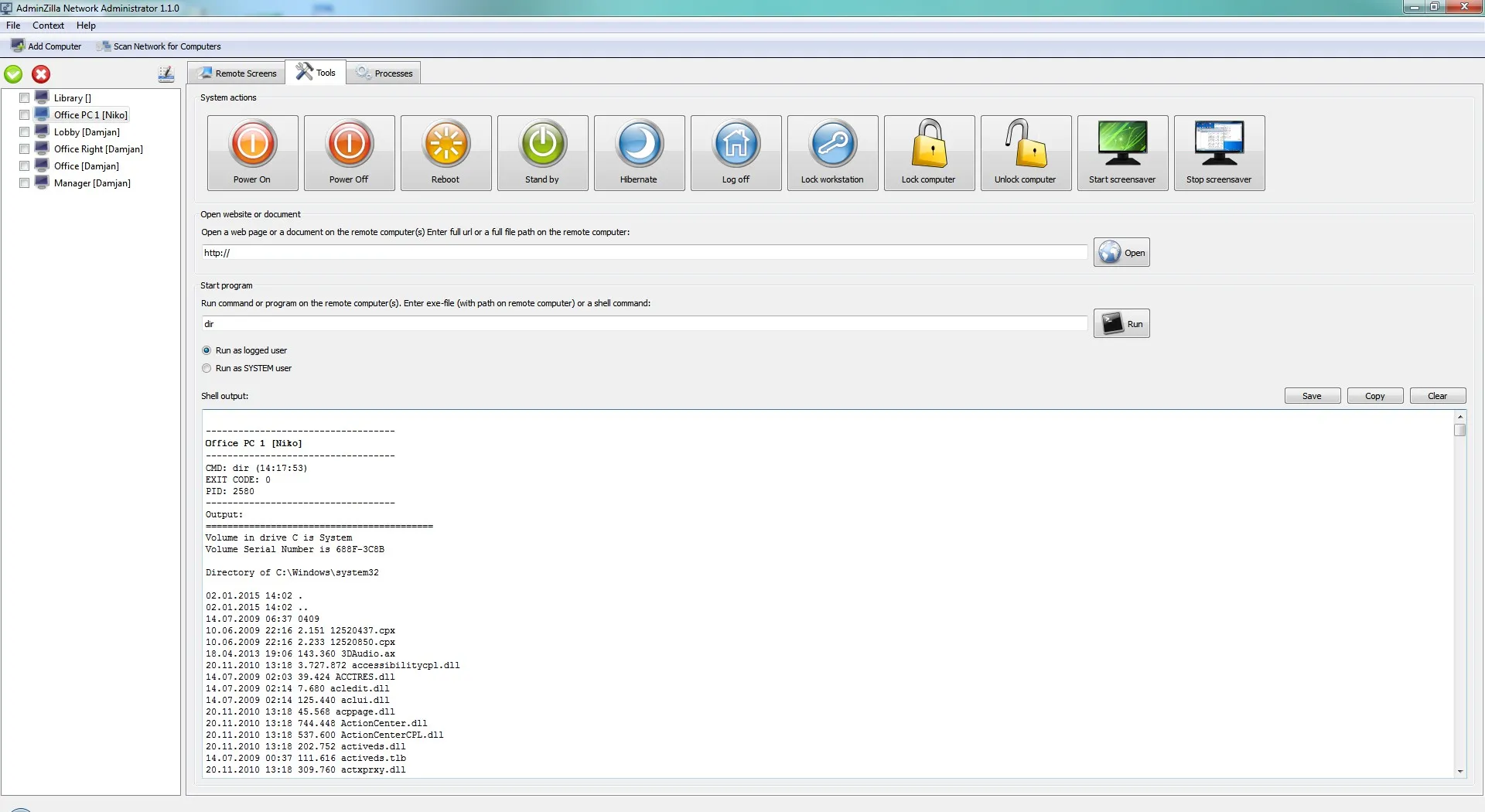Image resolution: width=1485 pixels, height=812 pixels.
Task: Click Lobby computer icon
Action: 42,131
